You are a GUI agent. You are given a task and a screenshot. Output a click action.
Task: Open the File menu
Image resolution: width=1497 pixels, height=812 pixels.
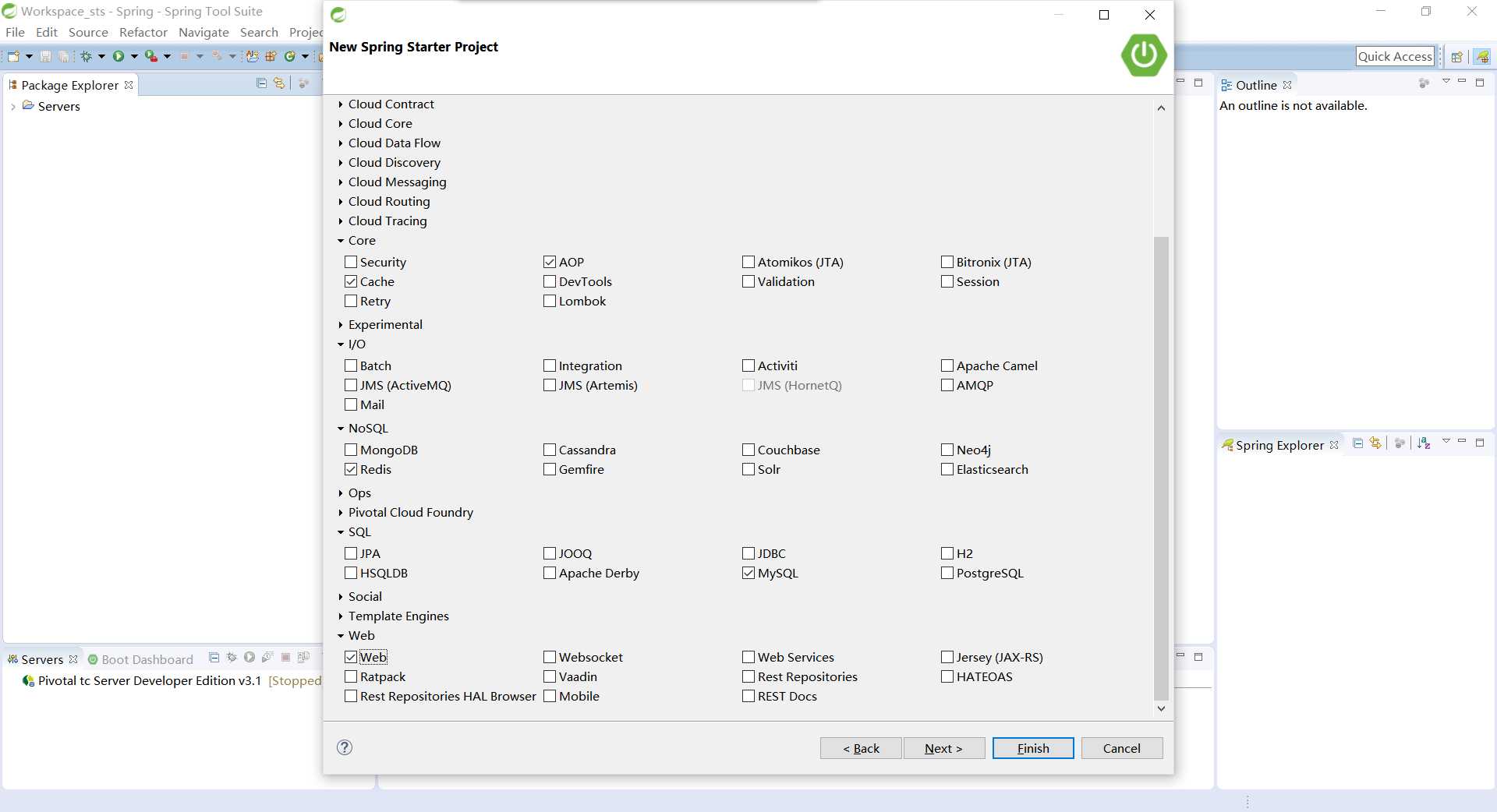15,32
